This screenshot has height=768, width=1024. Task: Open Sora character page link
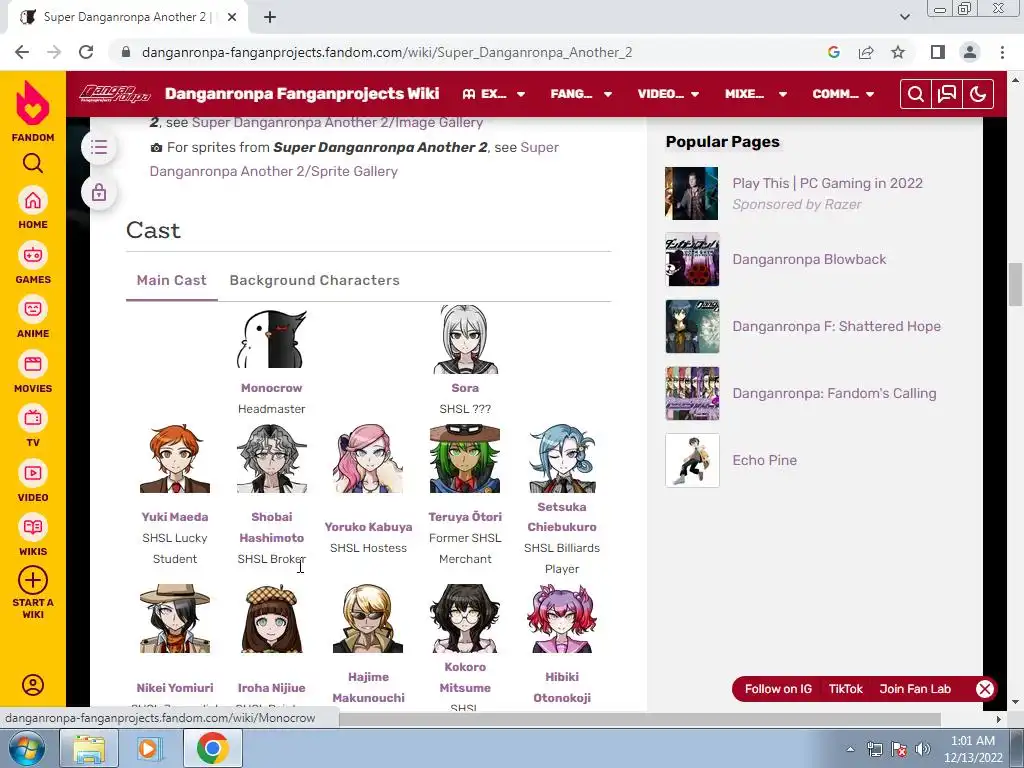(465, 388)
